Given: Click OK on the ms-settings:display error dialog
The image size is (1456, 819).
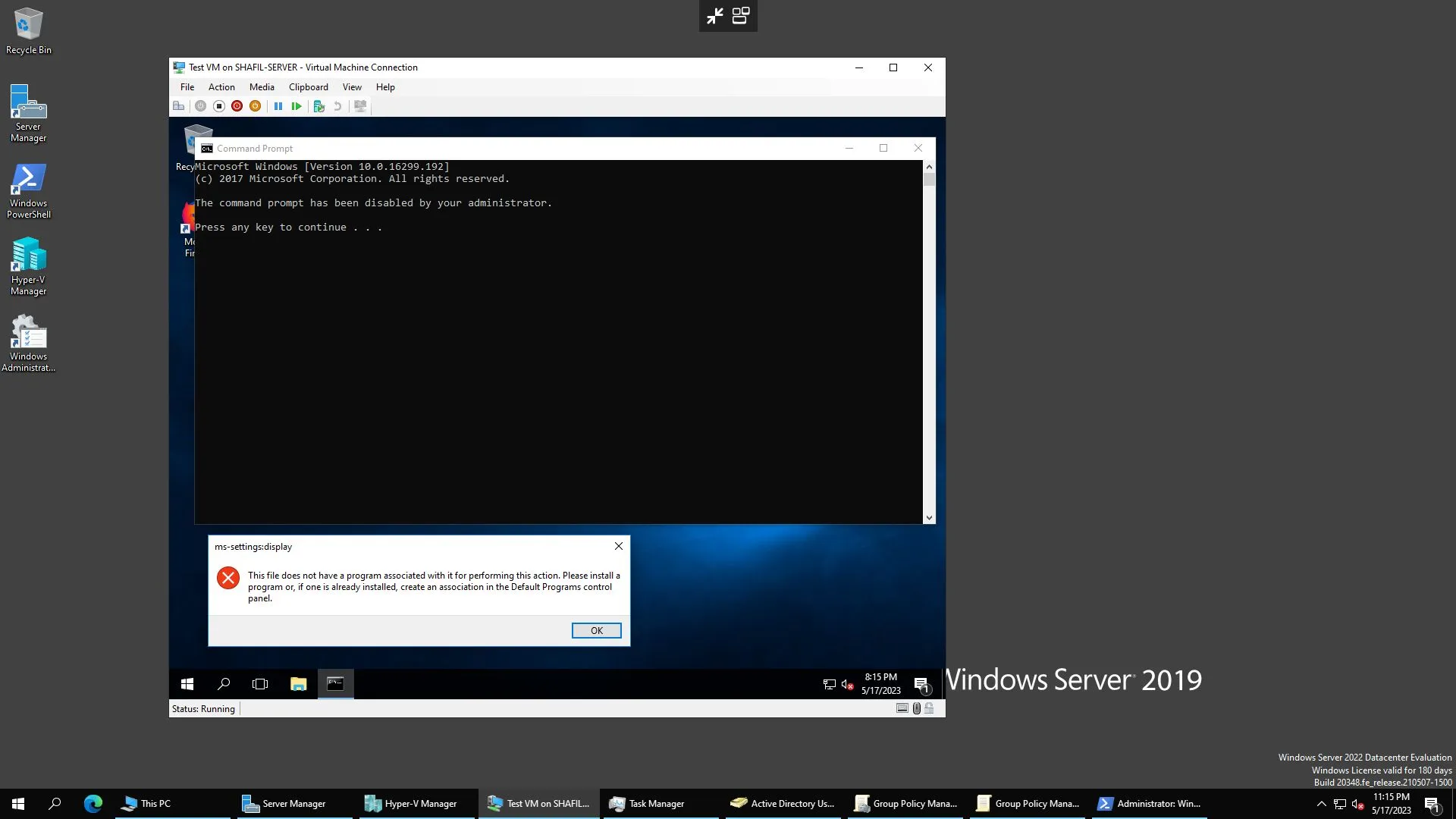Looking at the screenshot, I should tap(596, 630).
